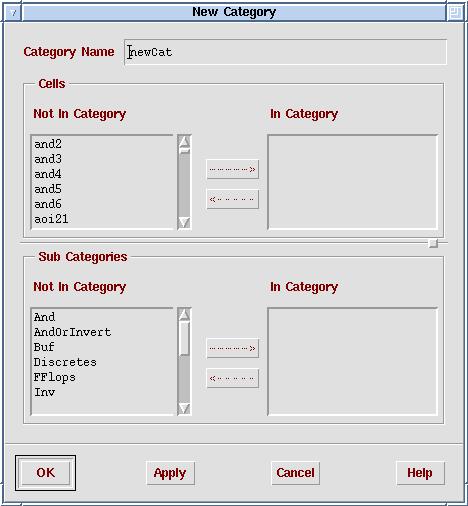
Task: Select cell and6 in the list
Action: 48,204
